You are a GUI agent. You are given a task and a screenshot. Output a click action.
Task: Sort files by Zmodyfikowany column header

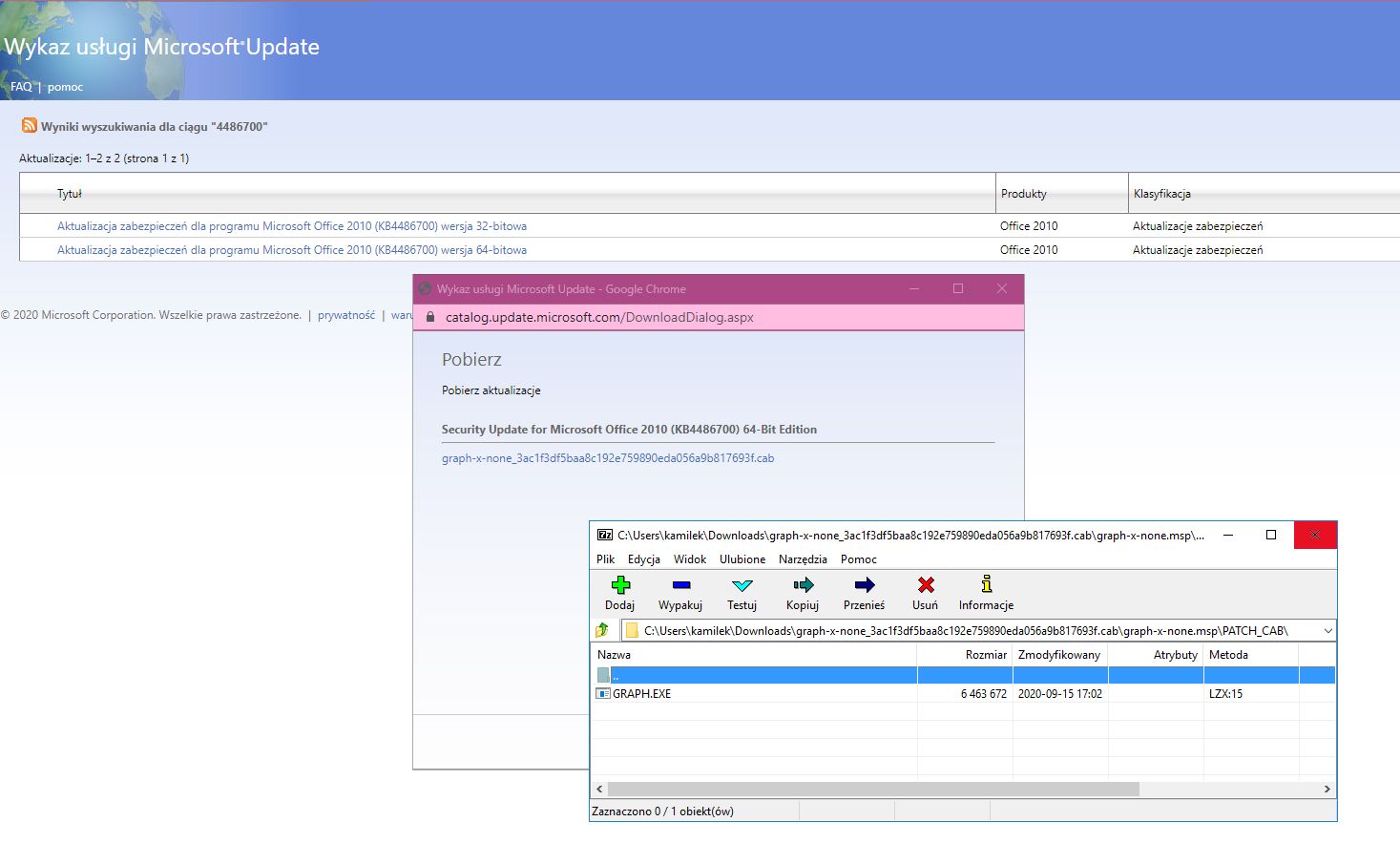1060,655
